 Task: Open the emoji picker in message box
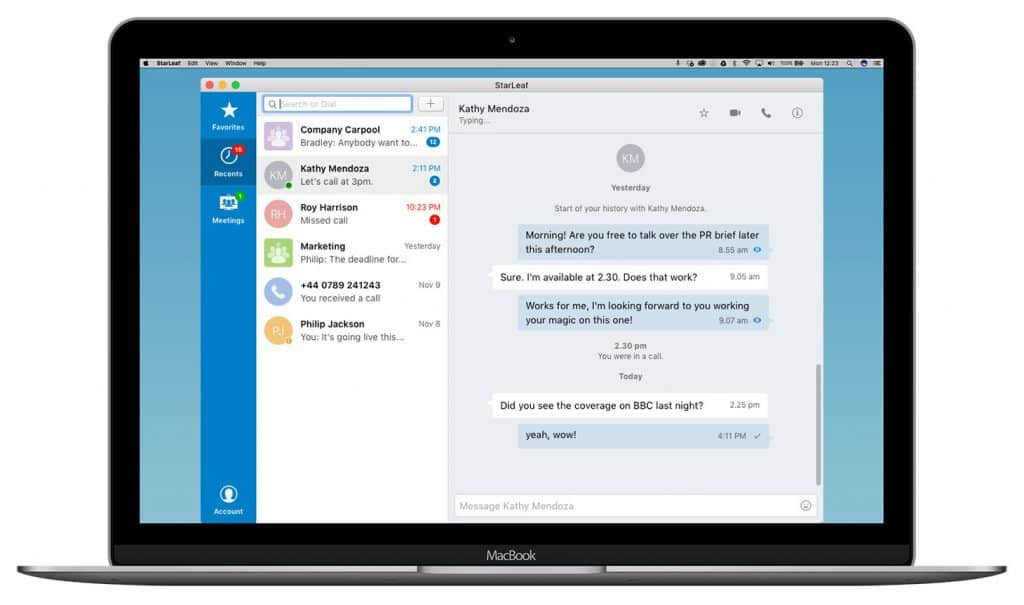[x=806, y=506]
